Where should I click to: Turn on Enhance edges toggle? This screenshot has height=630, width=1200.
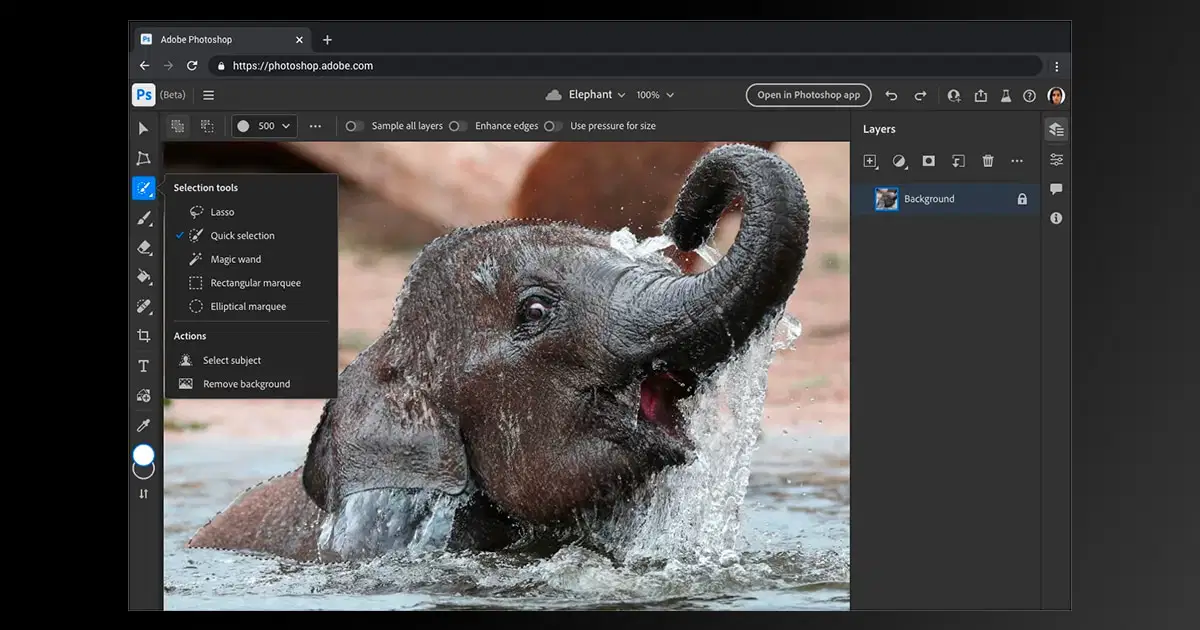coord(458,126)
